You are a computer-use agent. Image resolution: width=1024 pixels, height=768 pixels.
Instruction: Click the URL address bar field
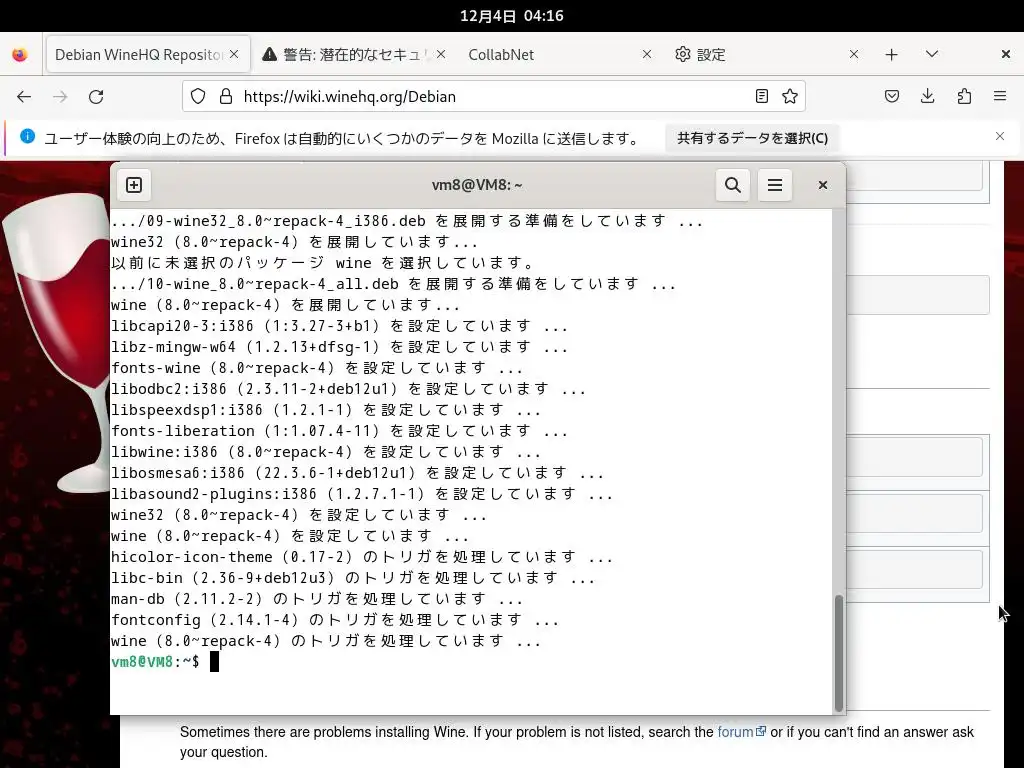click(x=493, y=97)
